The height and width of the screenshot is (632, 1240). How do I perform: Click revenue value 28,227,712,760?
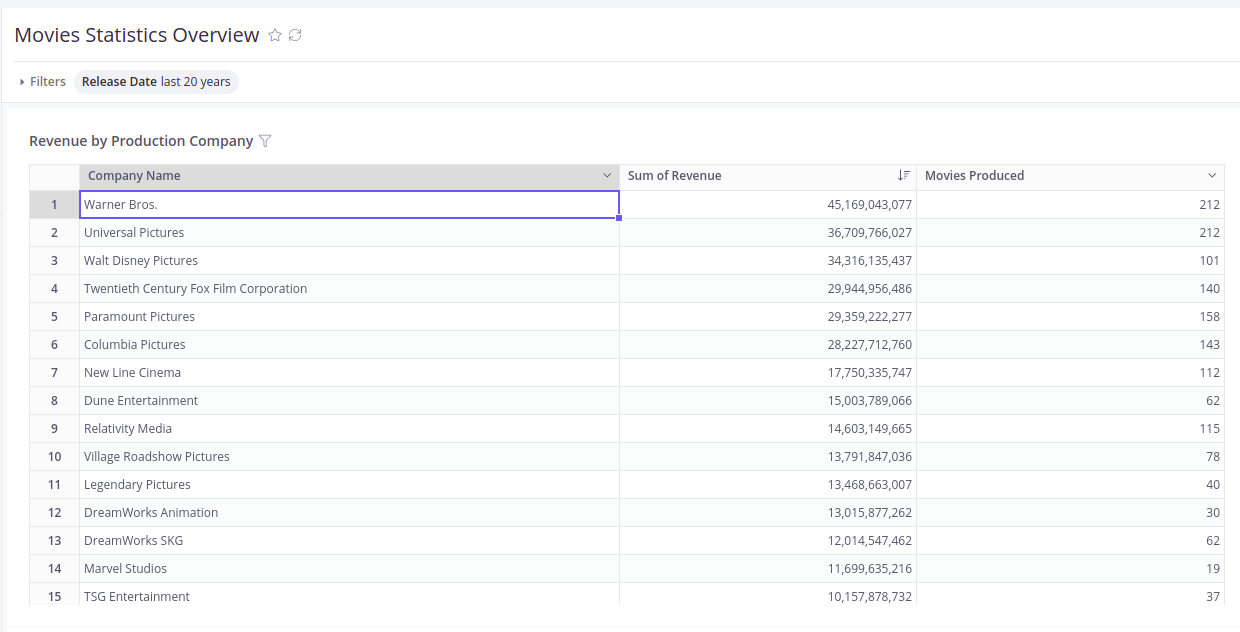(x=768, y=344)
